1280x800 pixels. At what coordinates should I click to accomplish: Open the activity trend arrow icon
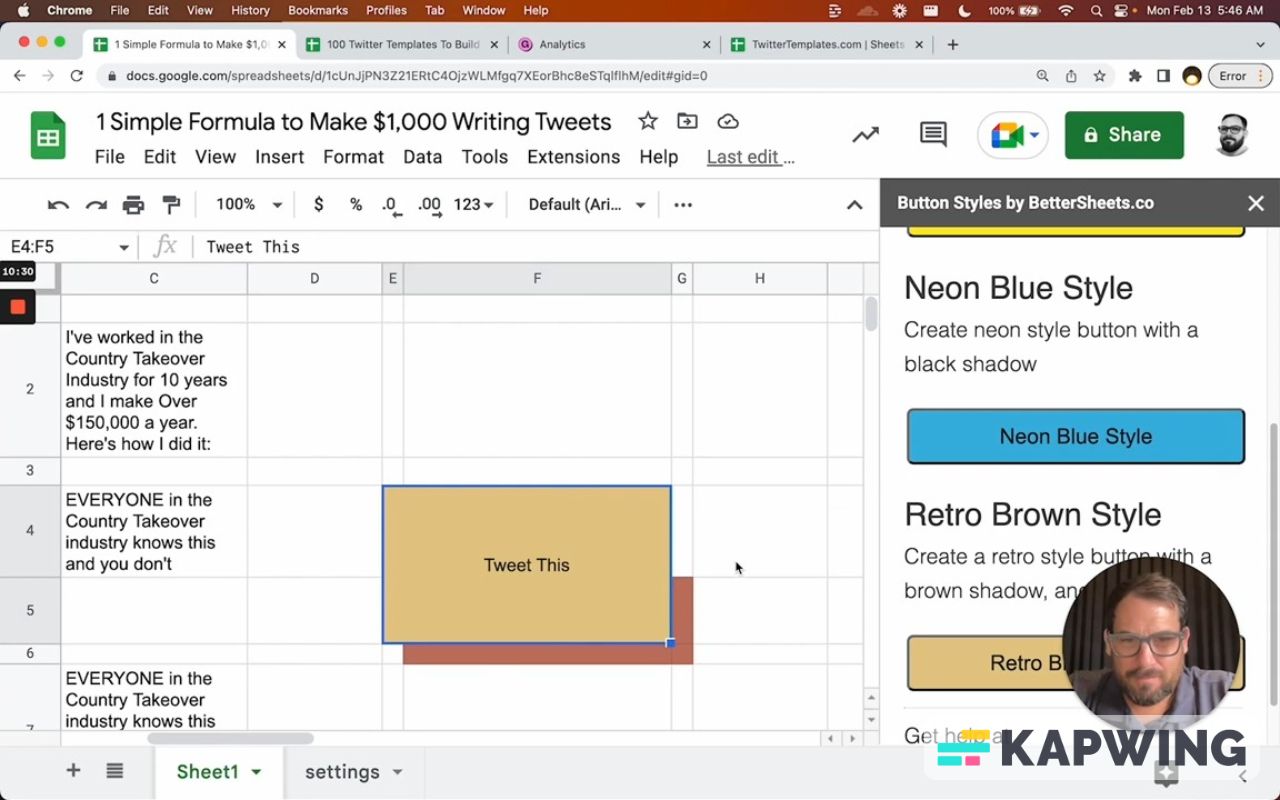coord(866,135)
